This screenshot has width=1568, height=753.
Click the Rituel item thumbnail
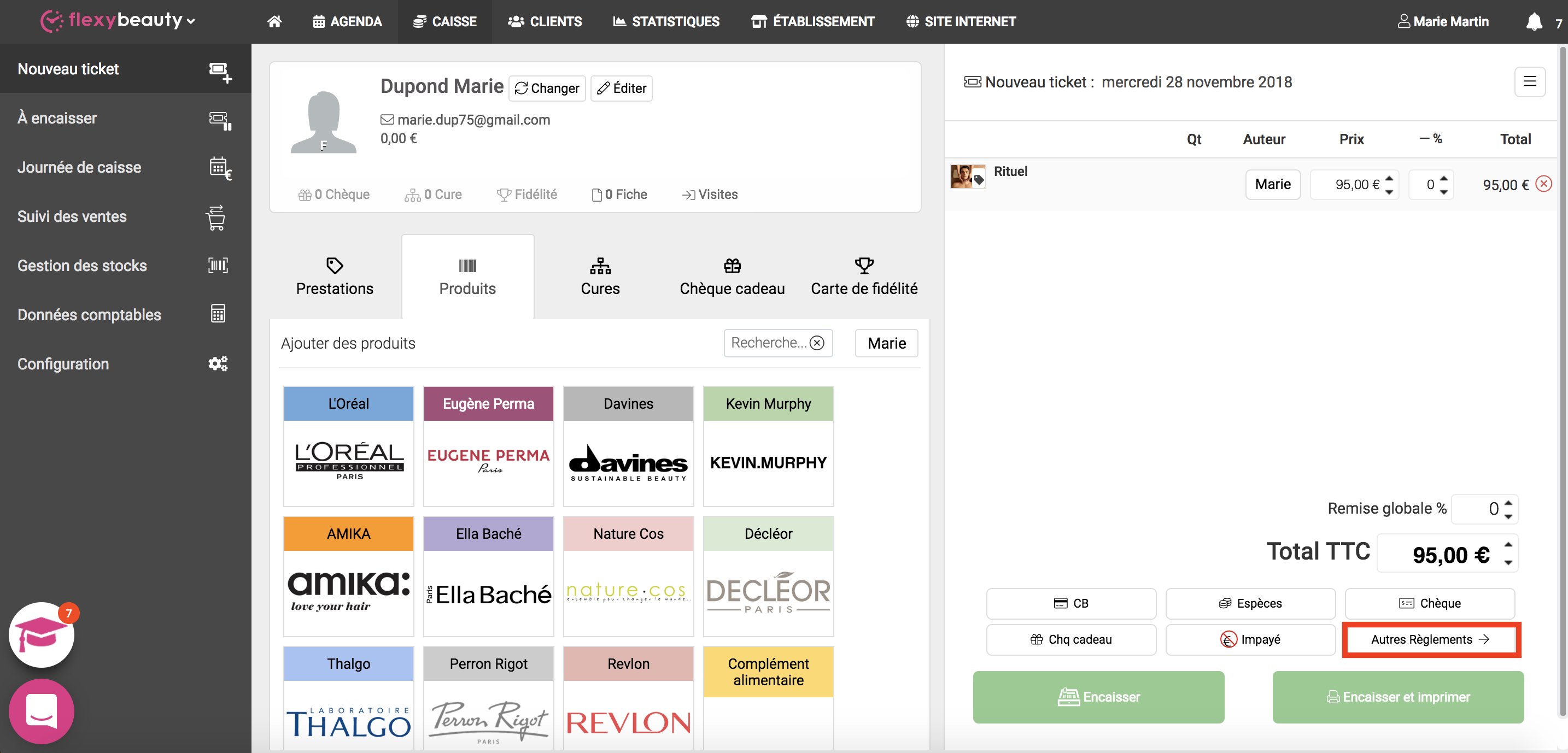[968, 177]
